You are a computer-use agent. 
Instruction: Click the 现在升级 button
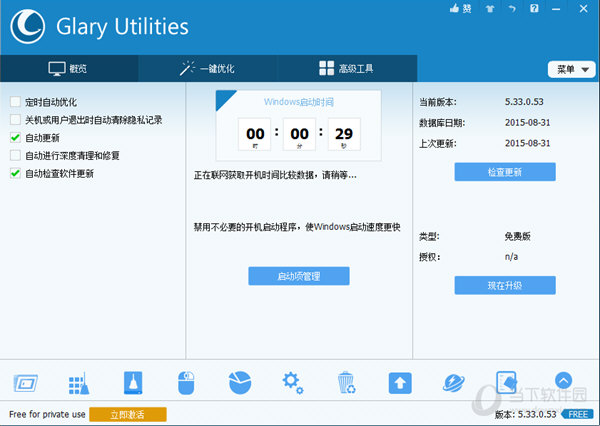[505, 285]
